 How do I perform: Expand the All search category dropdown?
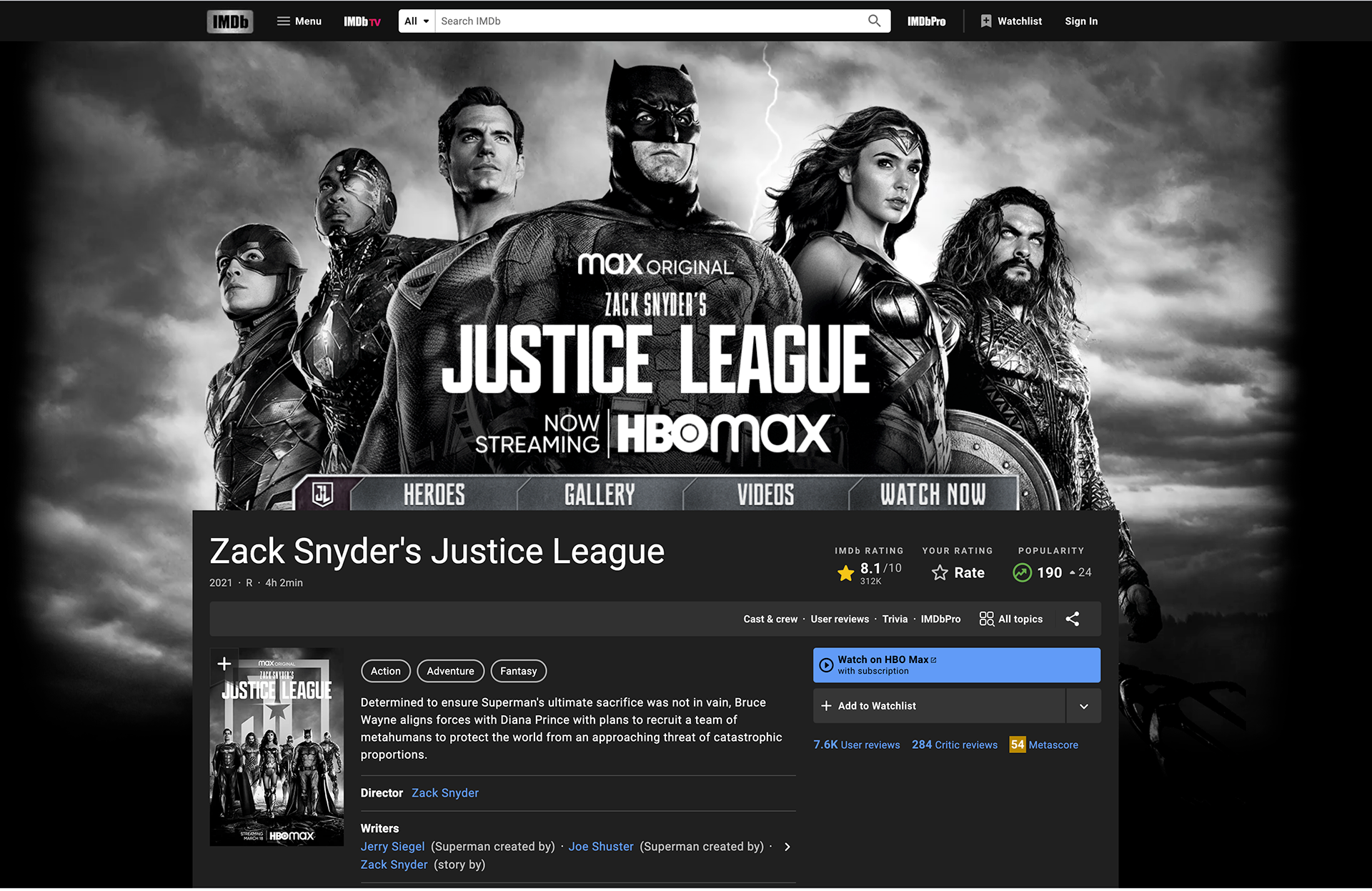click(417, 21)
